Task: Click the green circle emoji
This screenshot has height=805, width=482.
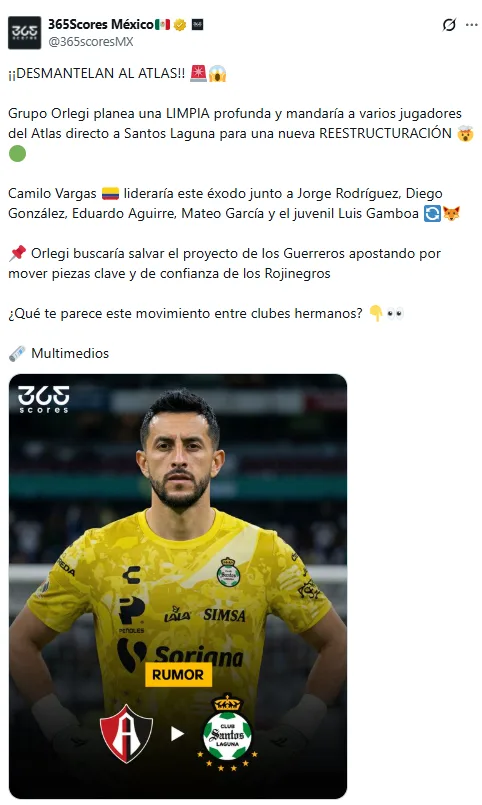Action: 17,154
